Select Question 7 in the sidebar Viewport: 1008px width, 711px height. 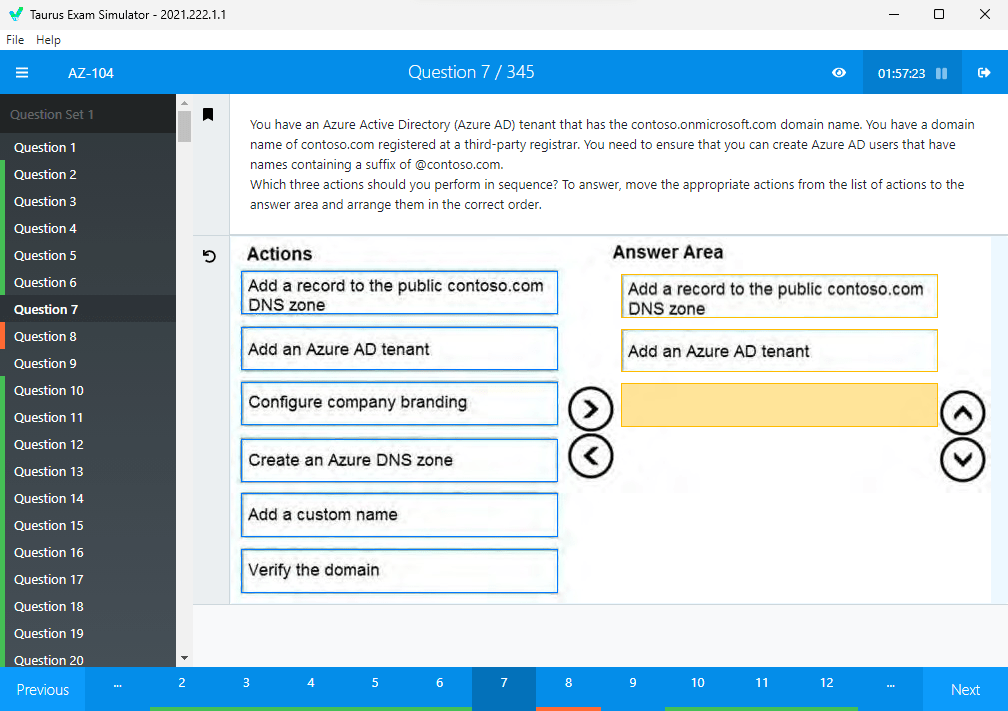88,309
